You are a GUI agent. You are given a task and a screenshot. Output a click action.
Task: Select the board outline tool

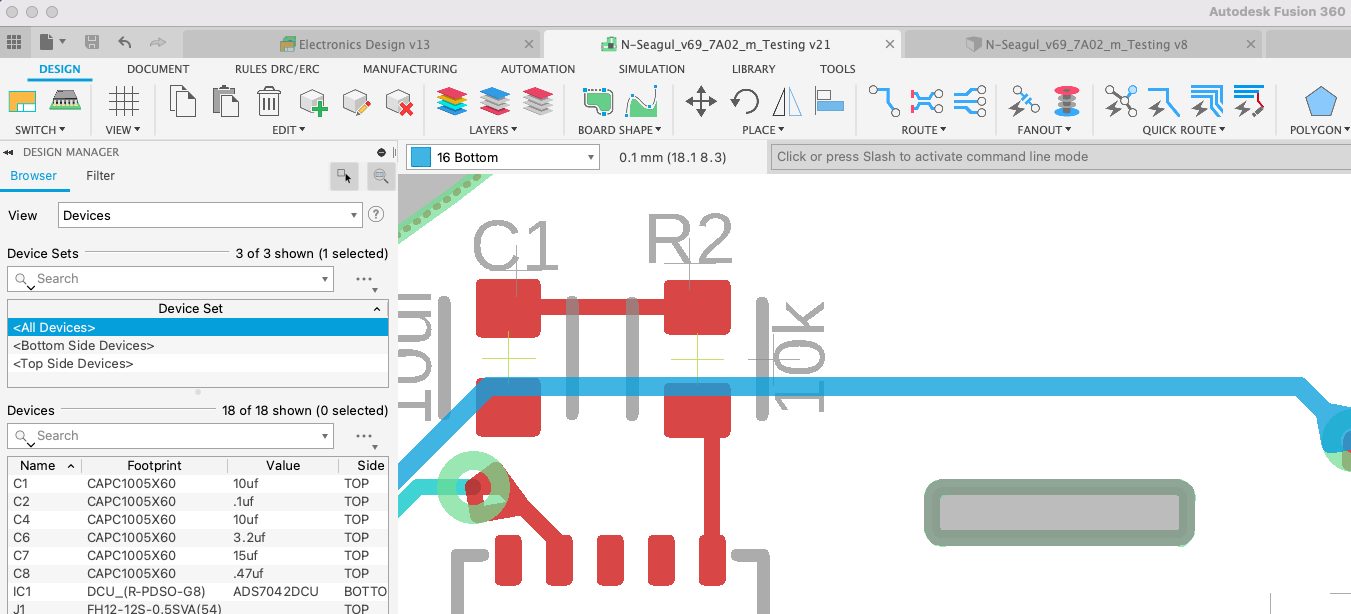pyautogui.click(x=598, y=102)
